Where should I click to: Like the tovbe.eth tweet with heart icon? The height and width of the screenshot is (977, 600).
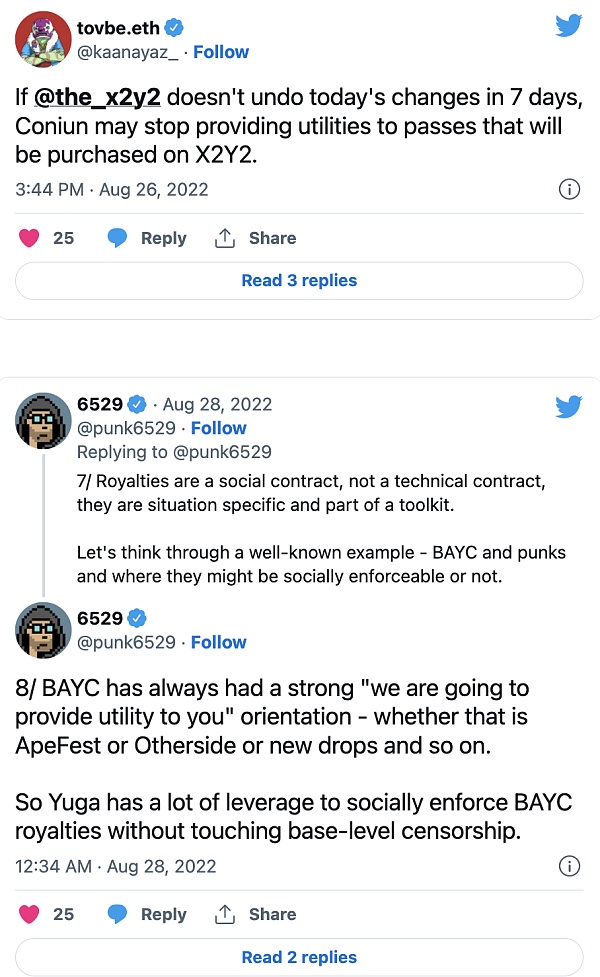click(30, 238)
